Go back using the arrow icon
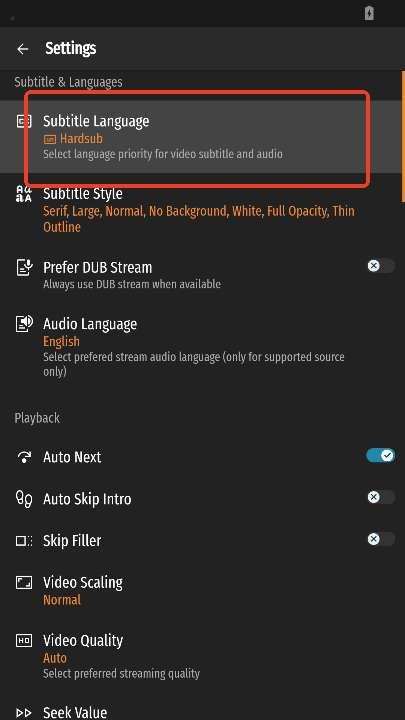This screenshot has width=405, height=720. 22,49
